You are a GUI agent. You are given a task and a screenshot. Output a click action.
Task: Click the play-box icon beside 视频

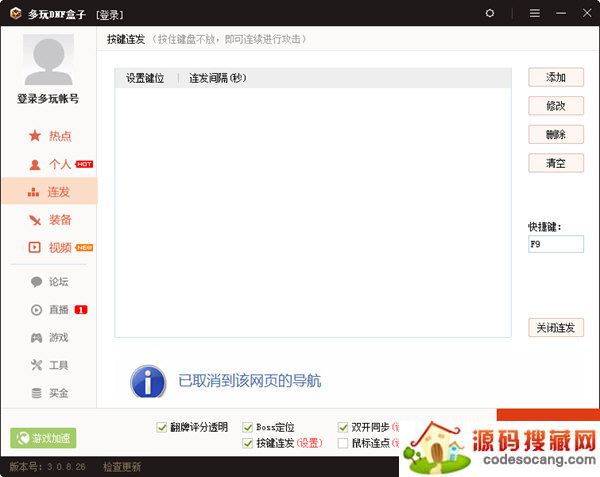[x=34, y=247]
